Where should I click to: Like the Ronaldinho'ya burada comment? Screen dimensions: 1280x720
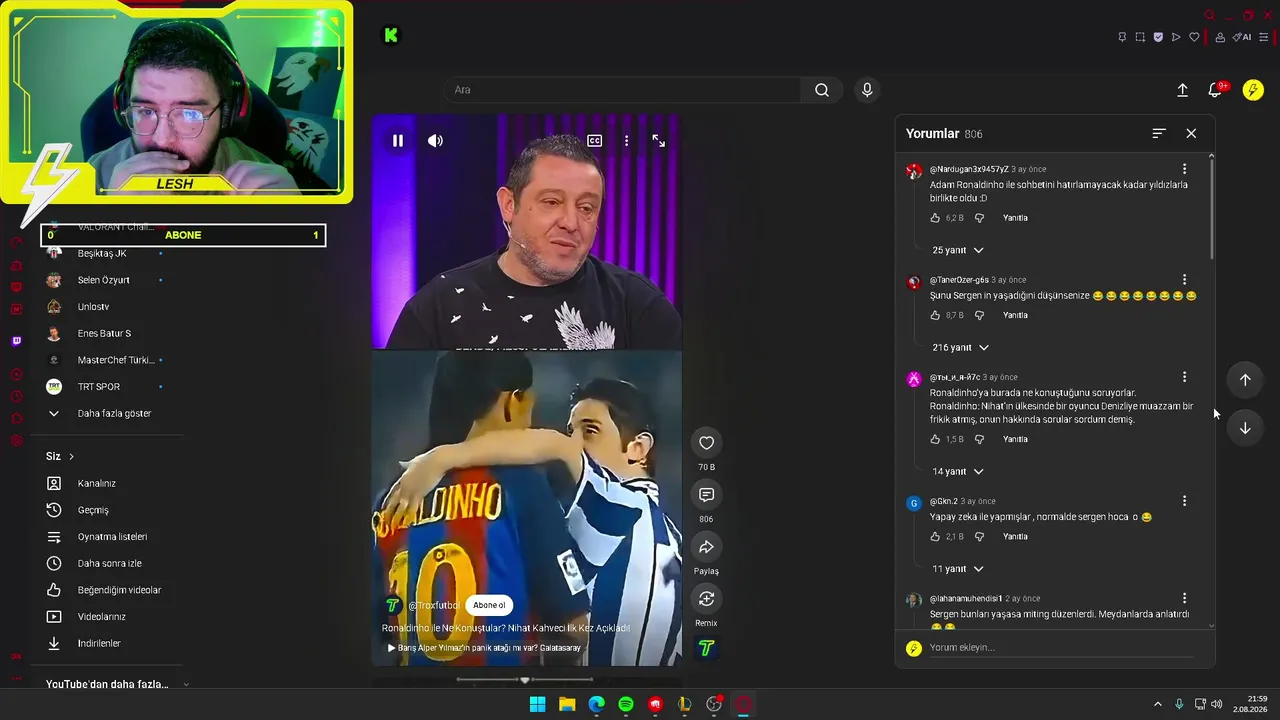tap(935, 439)
